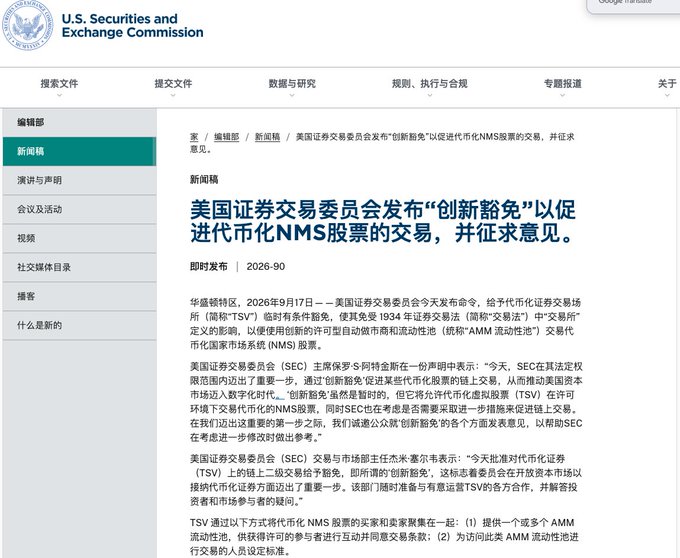Image resolution: width=680 pixels, height=558 pixels.
Task: Open 视频 sidebar item
Action: coord(79,238)
